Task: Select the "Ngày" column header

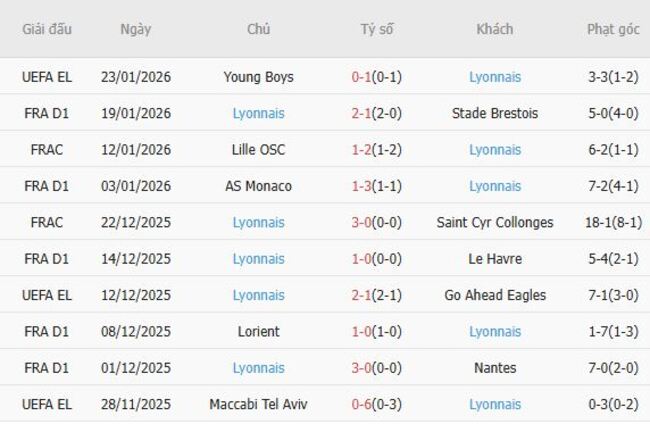Action: (136, 29)
